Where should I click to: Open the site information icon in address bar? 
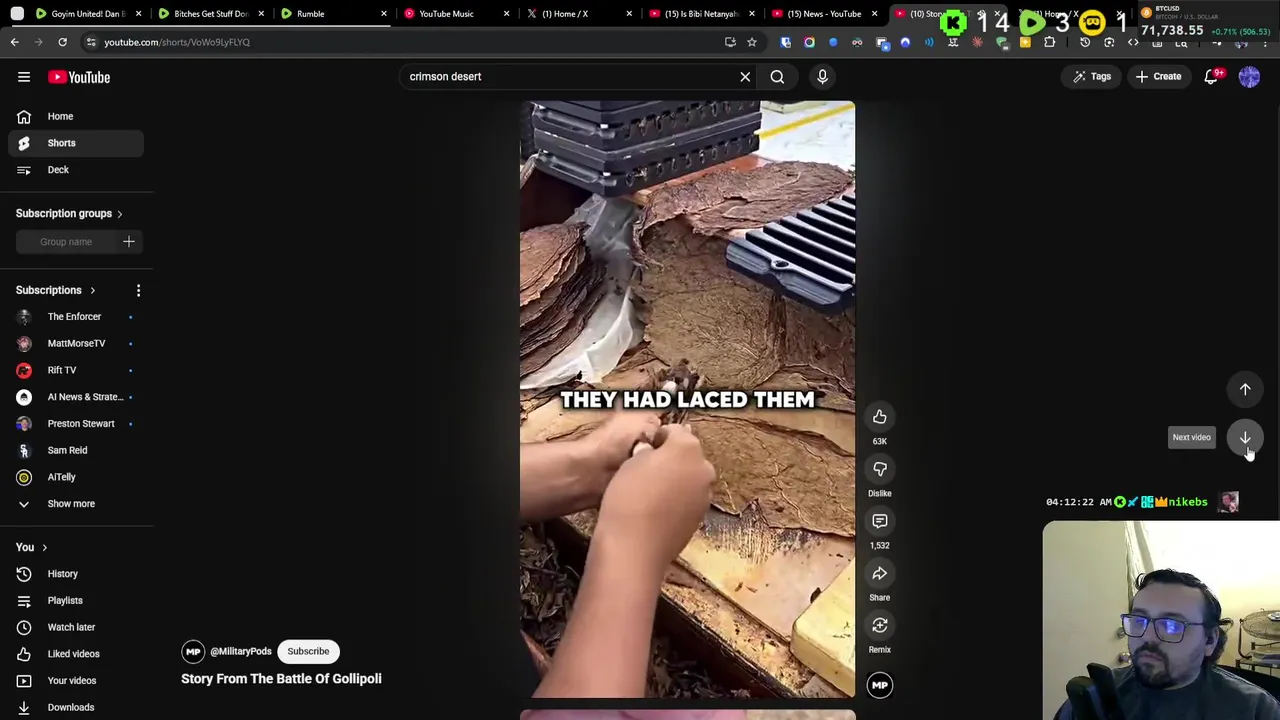pyautogui.click(x=91, y=42)
